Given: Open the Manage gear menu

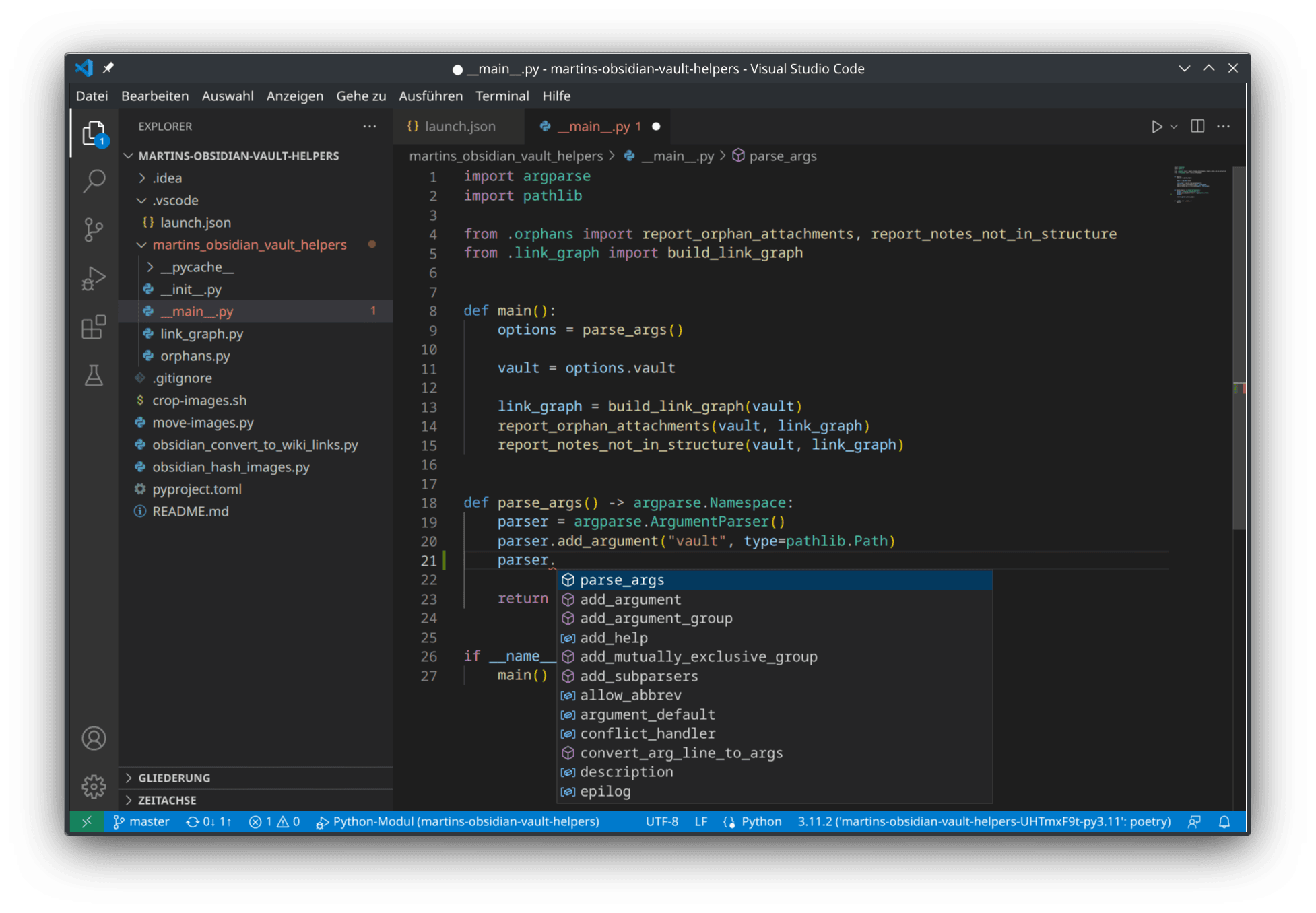Looking at the screenshot, I should point(94,786).
